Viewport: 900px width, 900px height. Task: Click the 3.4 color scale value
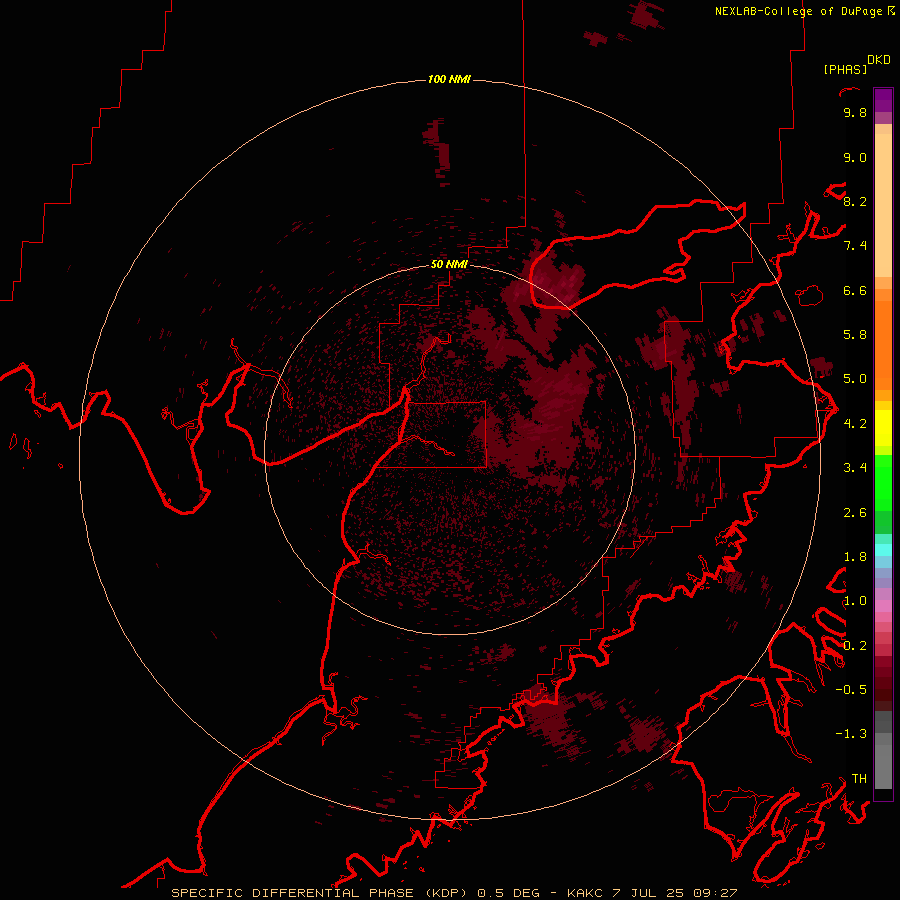click(855, 468)
